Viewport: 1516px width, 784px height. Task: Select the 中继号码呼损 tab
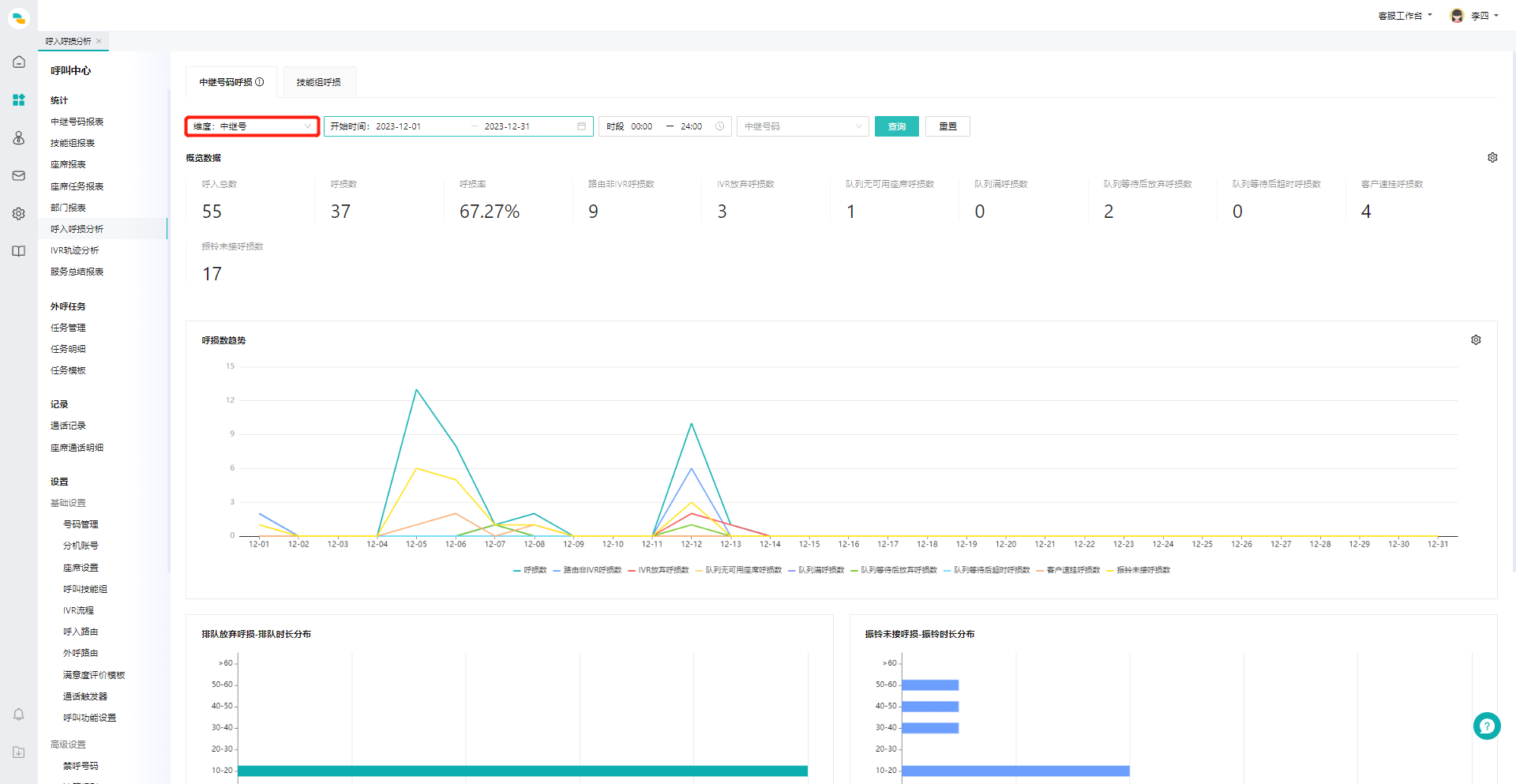pyautogui.click(x=231, y=82)
